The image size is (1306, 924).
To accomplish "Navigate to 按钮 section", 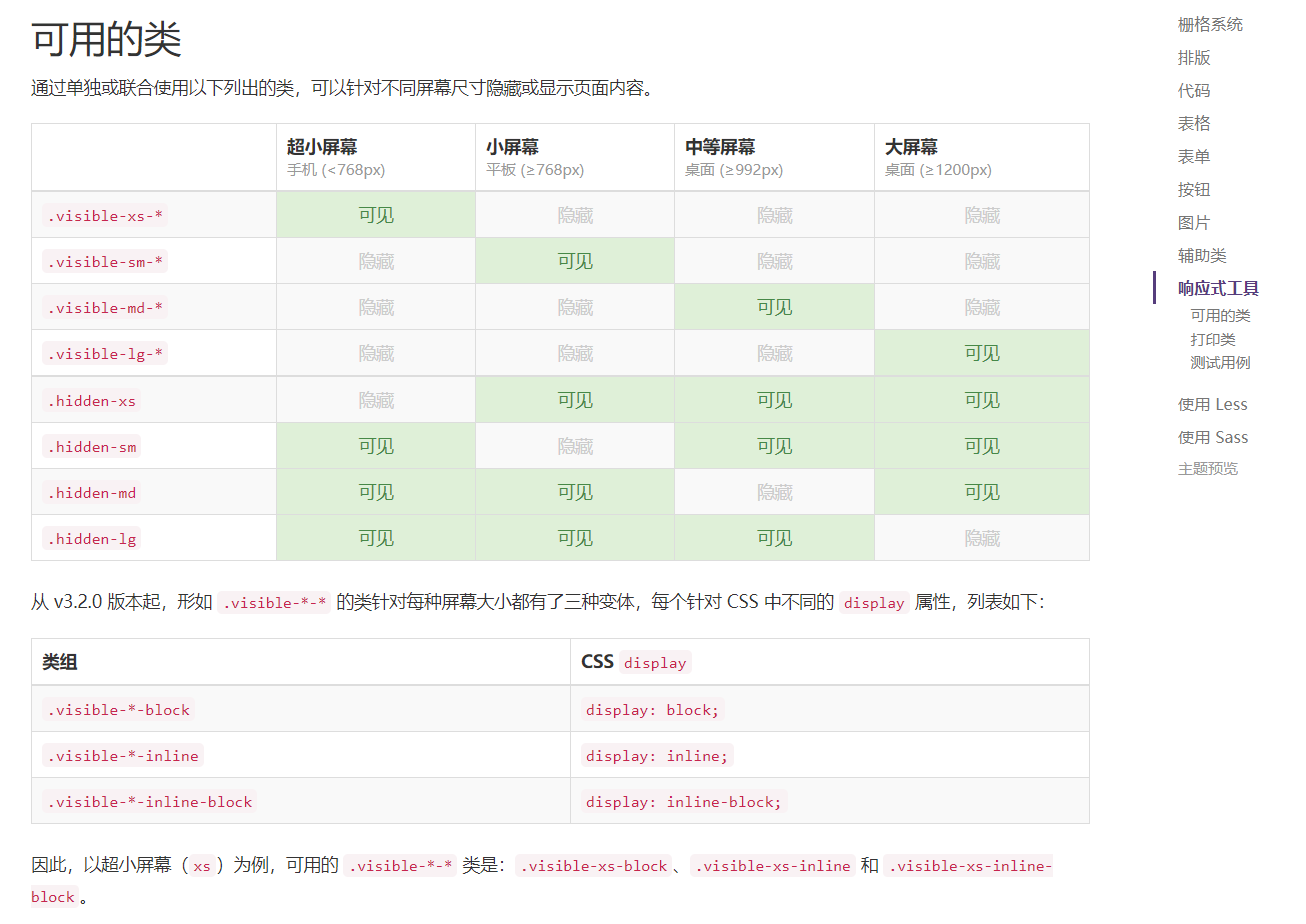I will pyautogui.click(x=1194, y=190).
